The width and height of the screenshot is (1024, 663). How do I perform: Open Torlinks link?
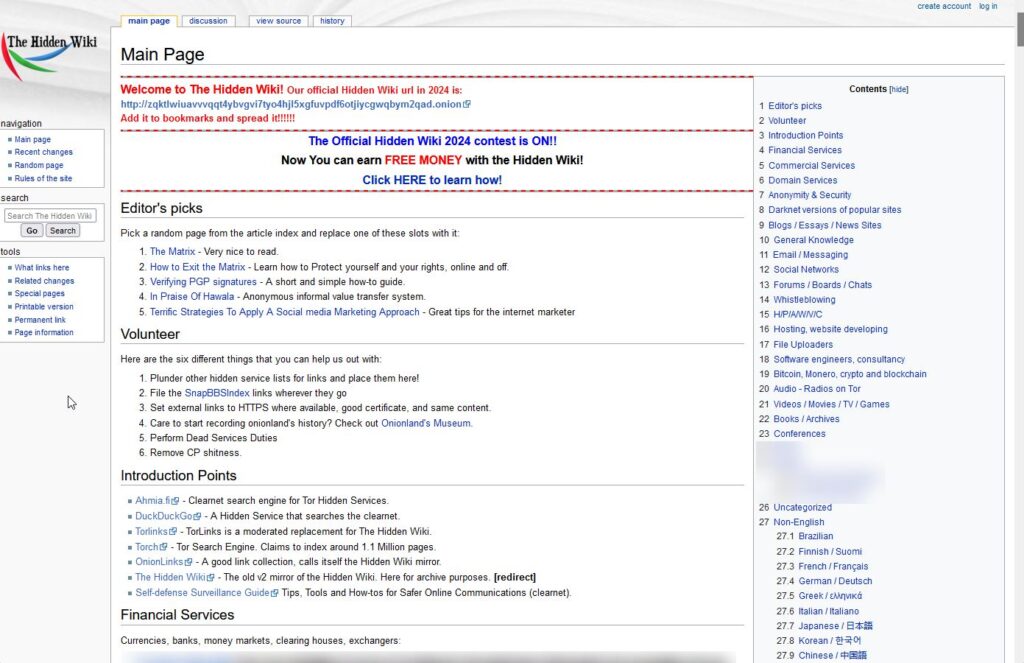pos(152,532)
